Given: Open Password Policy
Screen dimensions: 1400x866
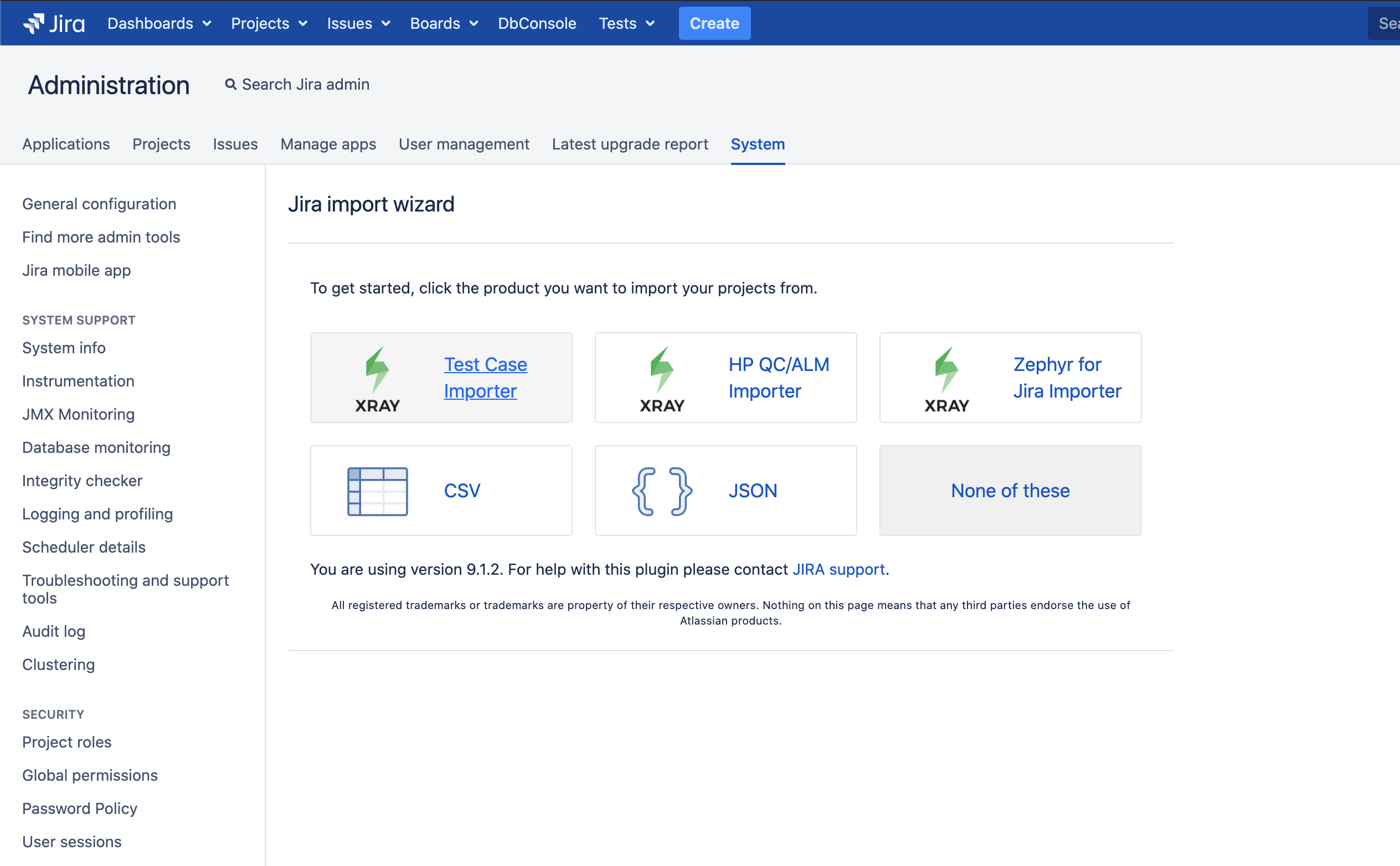Looking at the screenshot, I should [x=80, y=808].
